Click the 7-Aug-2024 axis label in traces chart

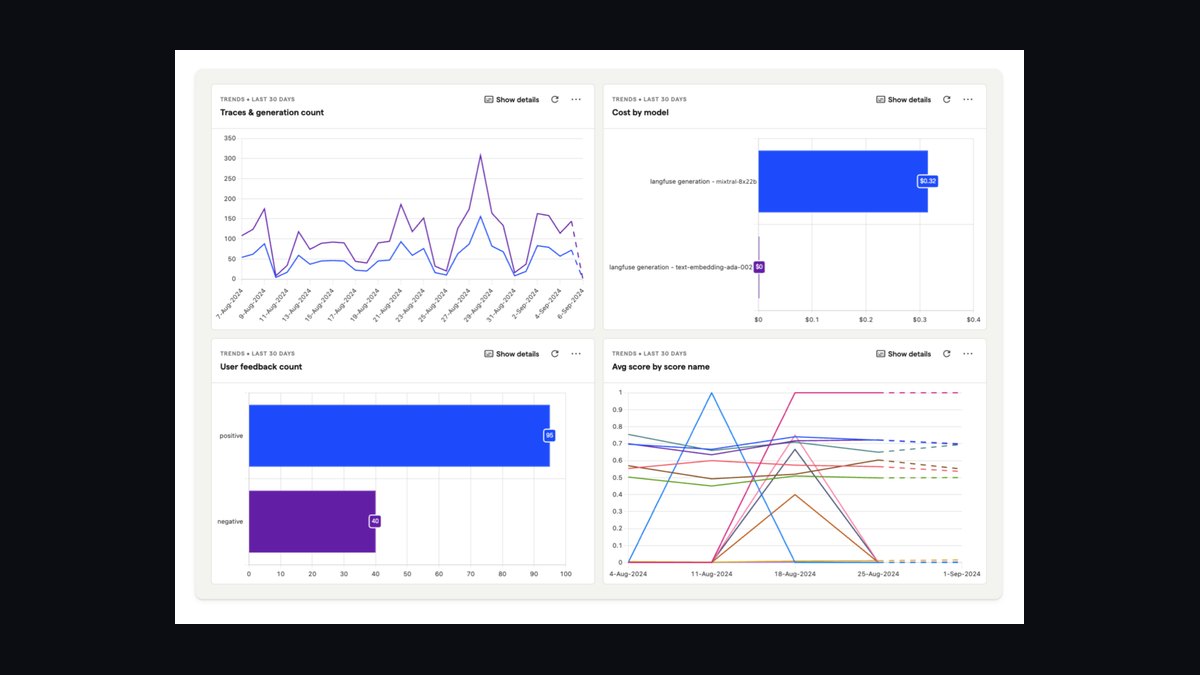click(x=228, y=304)
